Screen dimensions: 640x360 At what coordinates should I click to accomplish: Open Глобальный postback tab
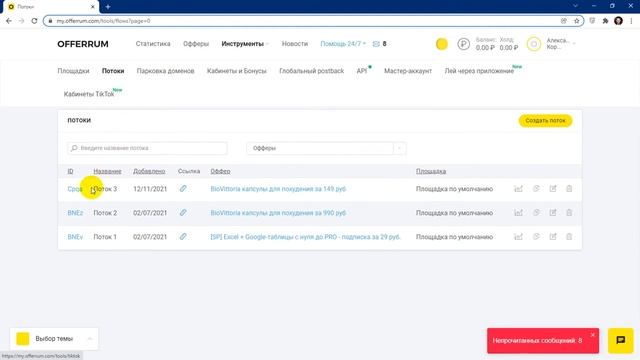(312, 71)
